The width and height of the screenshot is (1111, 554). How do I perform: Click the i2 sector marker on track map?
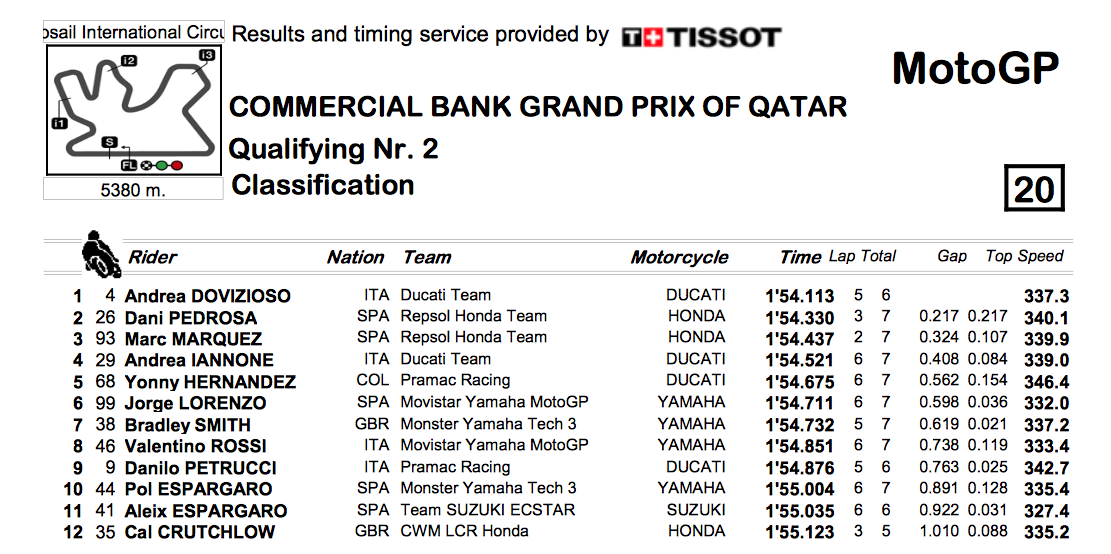(x=128, y=61)
